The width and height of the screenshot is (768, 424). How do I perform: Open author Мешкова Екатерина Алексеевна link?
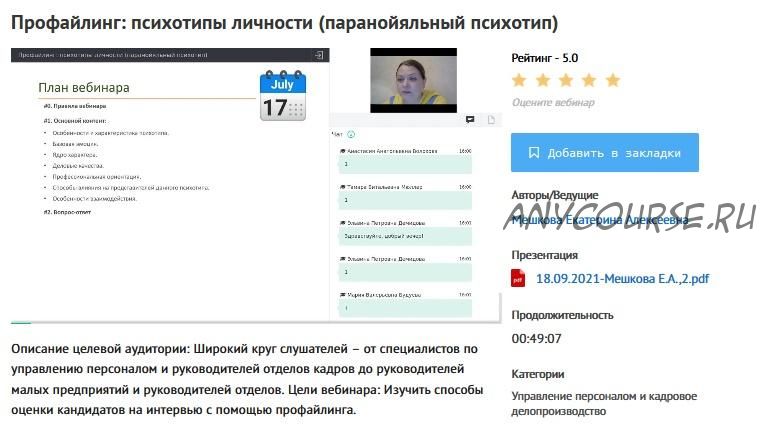(600, 220)
